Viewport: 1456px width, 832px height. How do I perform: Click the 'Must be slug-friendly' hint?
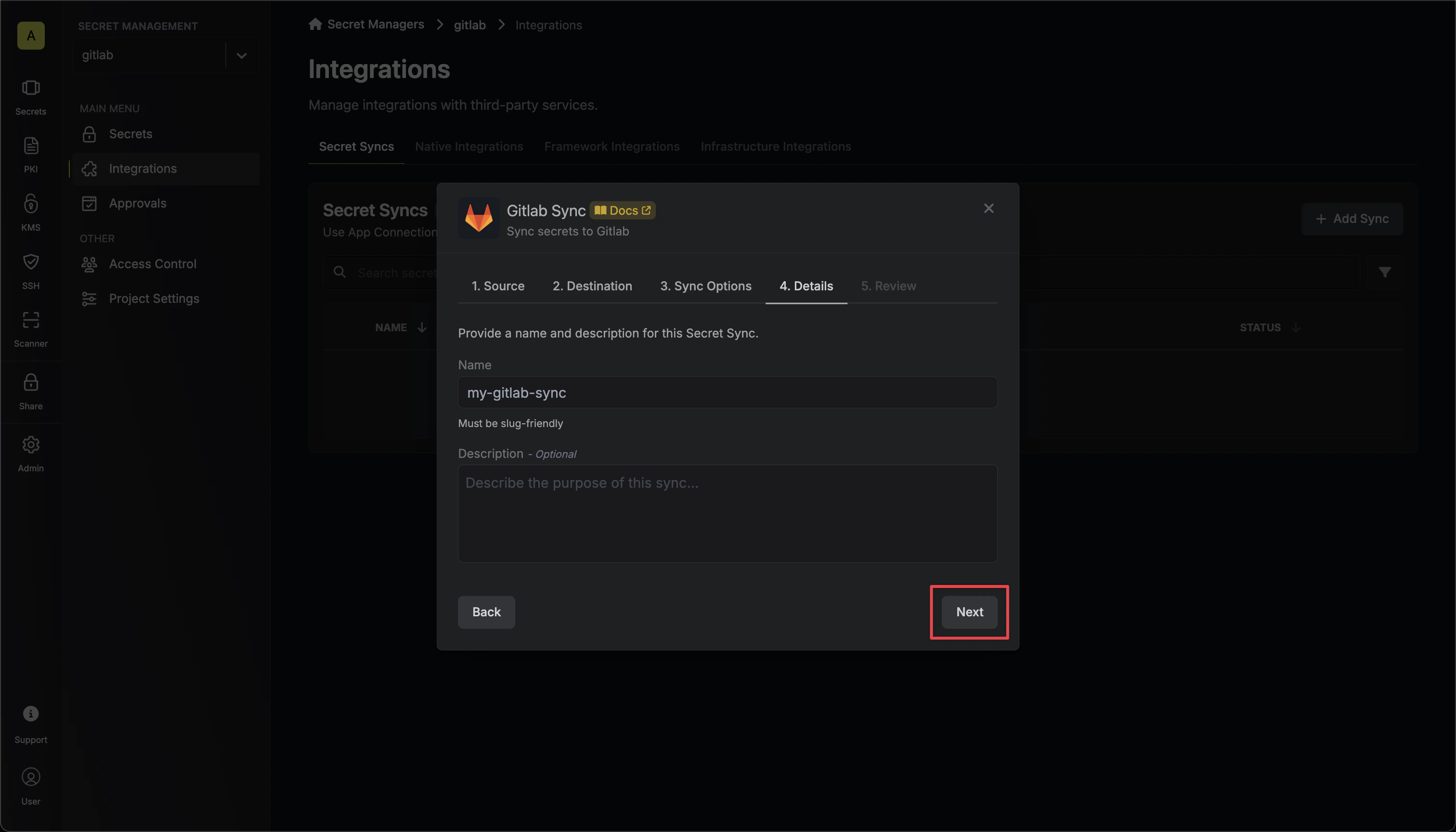coord(510,423)
